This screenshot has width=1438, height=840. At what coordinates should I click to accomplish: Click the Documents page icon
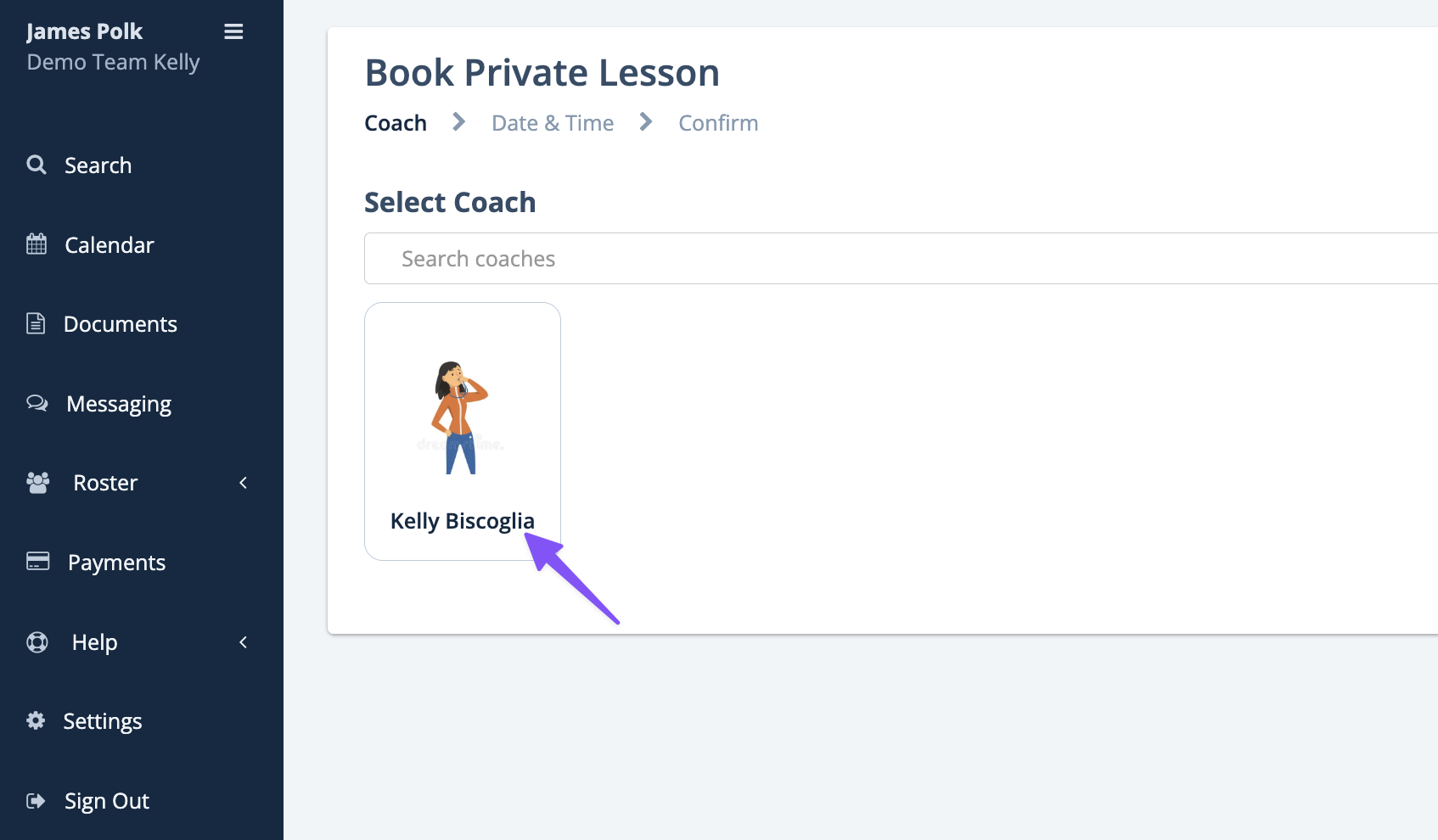(x=36, y=323)
